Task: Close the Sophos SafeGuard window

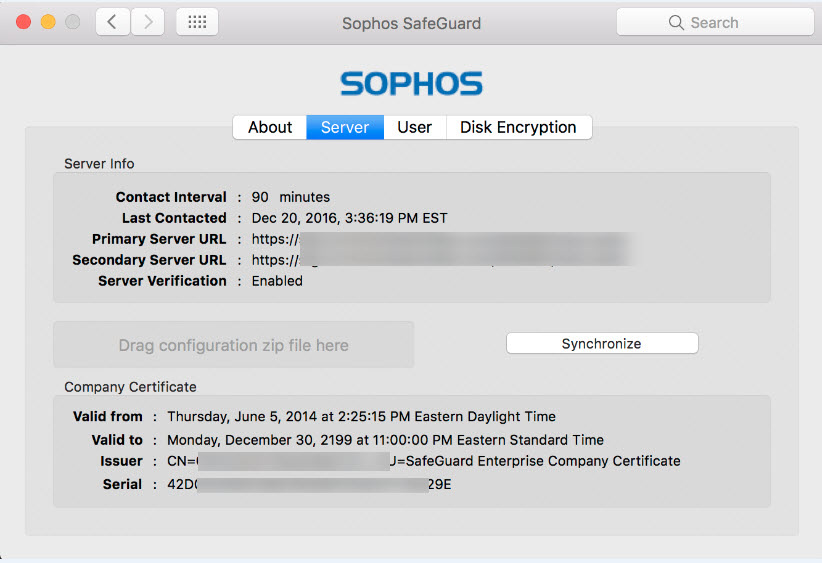Action: [x=24, y=22]
